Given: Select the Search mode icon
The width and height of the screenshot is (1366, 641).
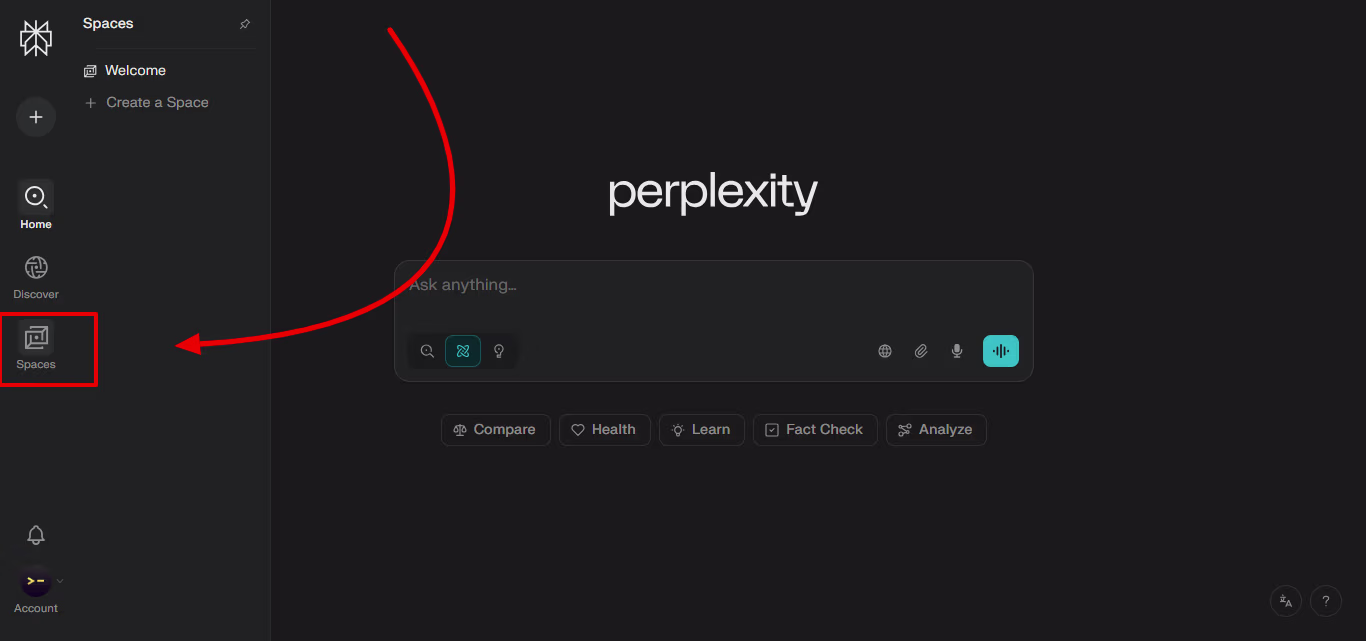Looking at the screenshot, I should [427, 351].
